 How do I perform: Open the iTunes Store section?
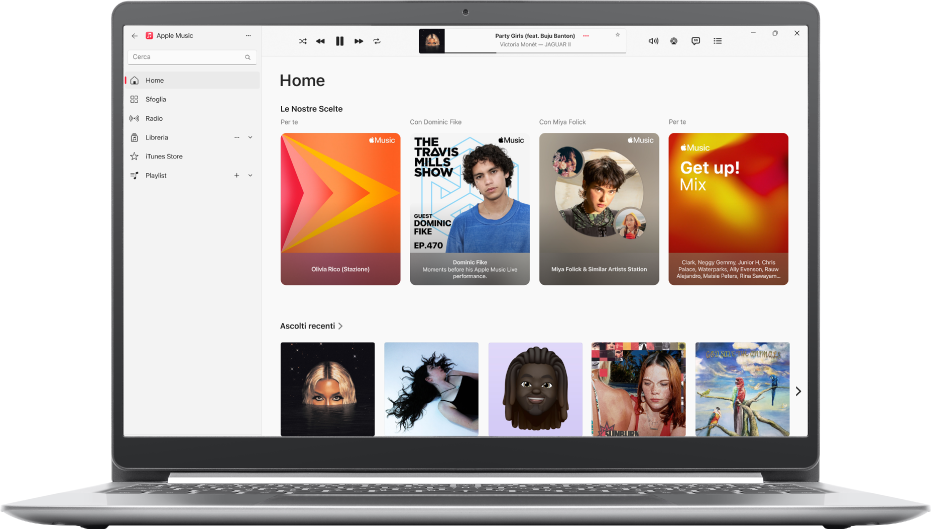(x=192, y=156)
